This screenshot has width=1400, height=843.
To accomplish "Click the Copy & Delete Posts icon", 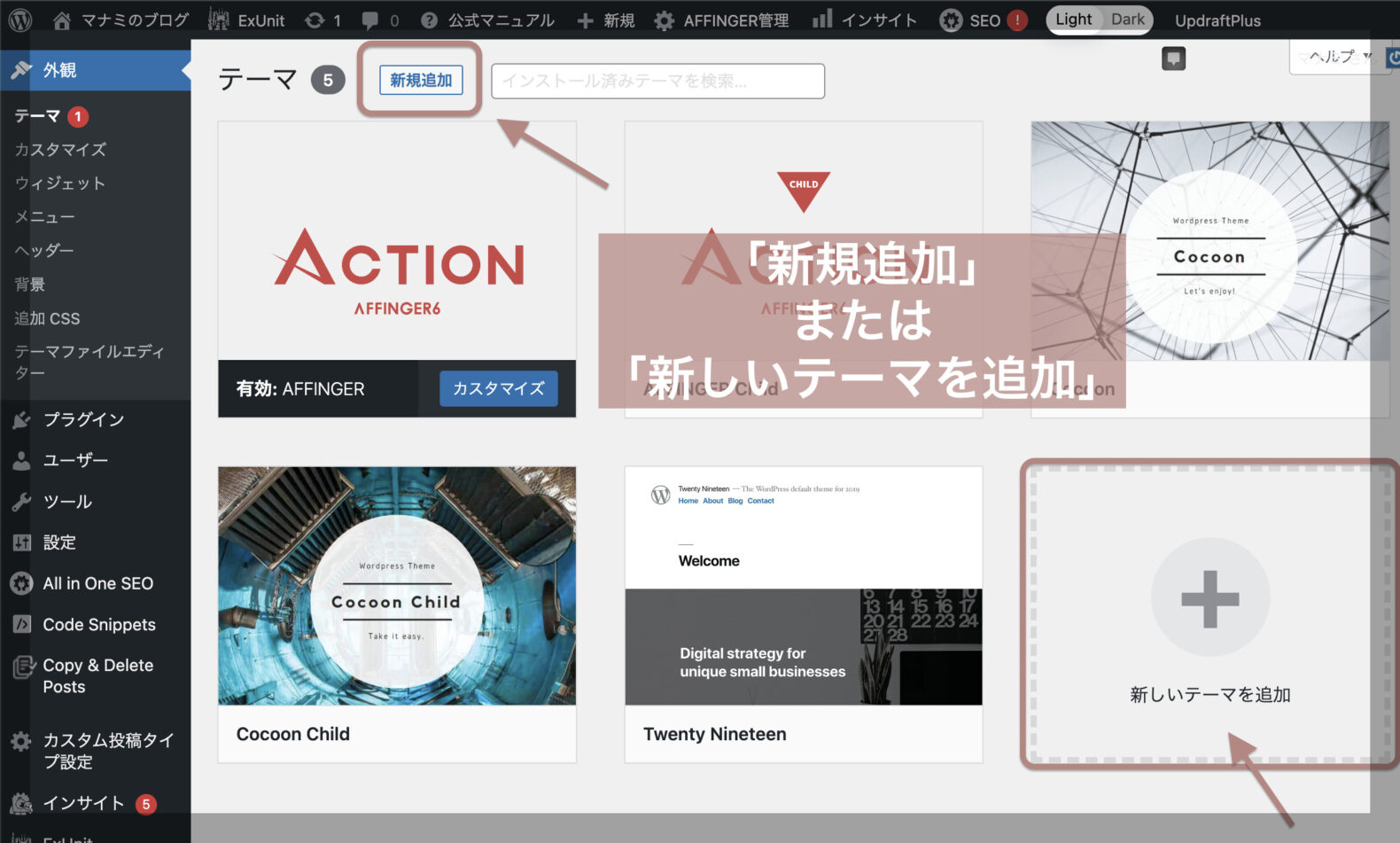I will [22, 667].
